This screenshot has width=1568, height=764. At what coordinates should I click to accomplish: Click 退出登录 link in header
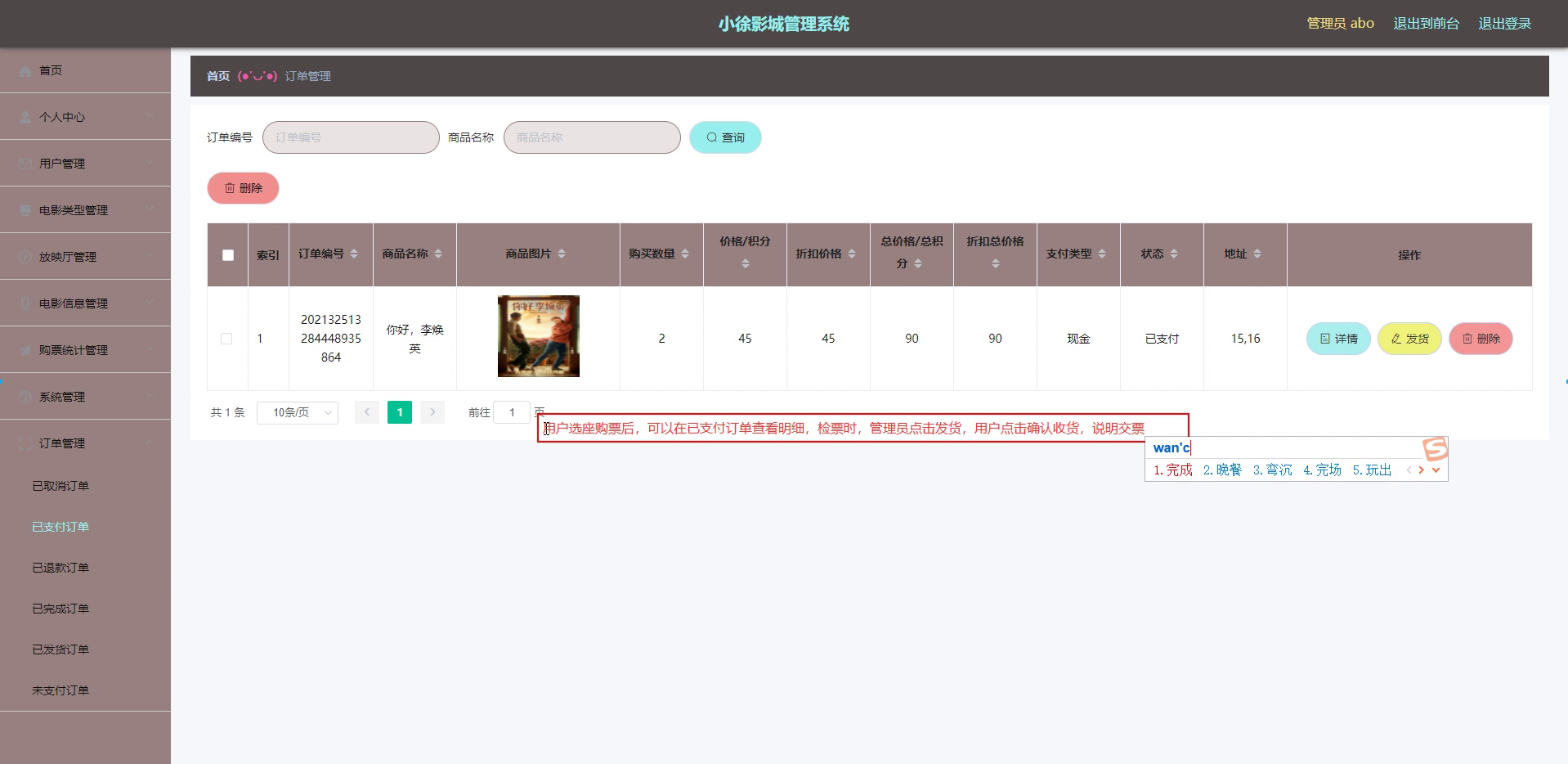pyautogui.click(x=1504, y=24)
